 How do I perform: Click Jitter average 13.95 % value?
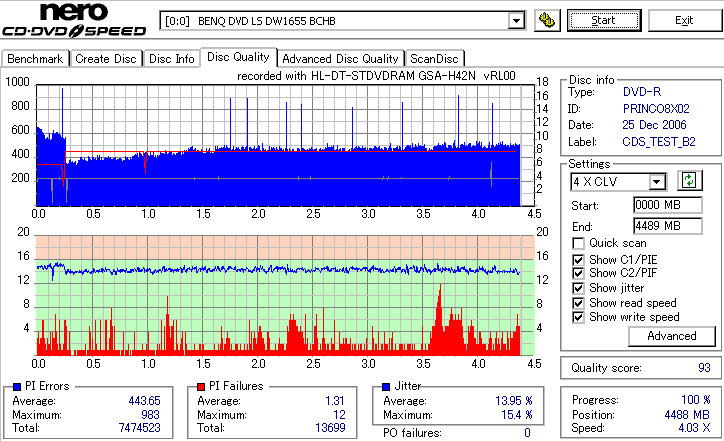(514, 401)
